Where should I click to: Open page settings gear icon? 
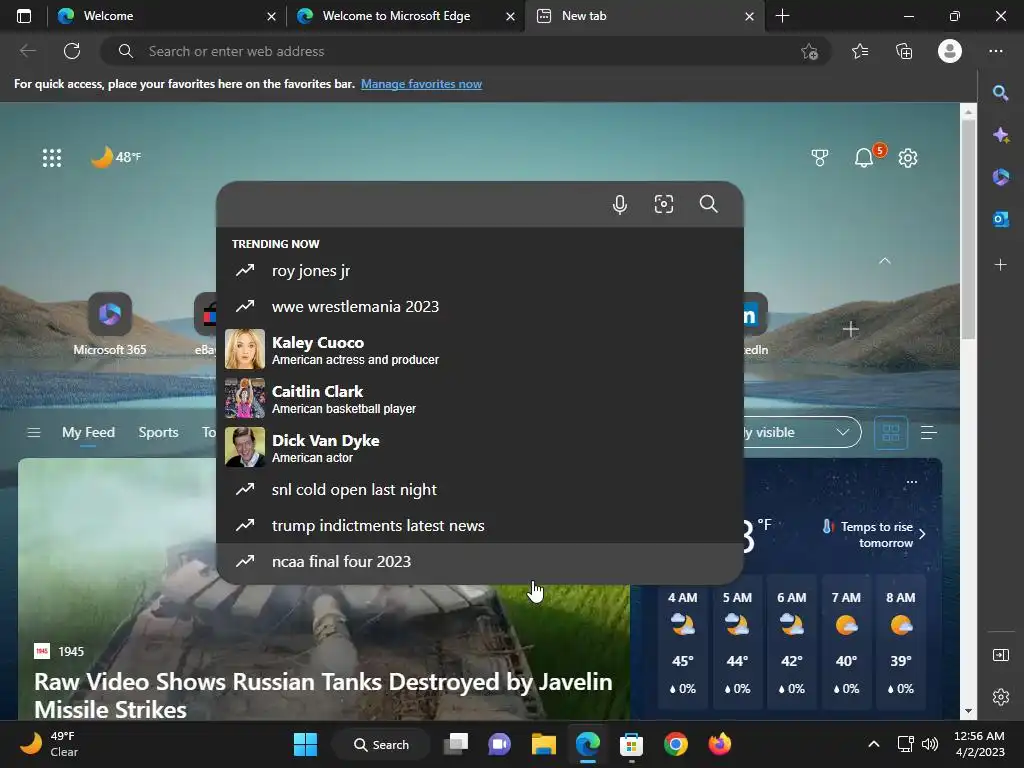point(908,157)
